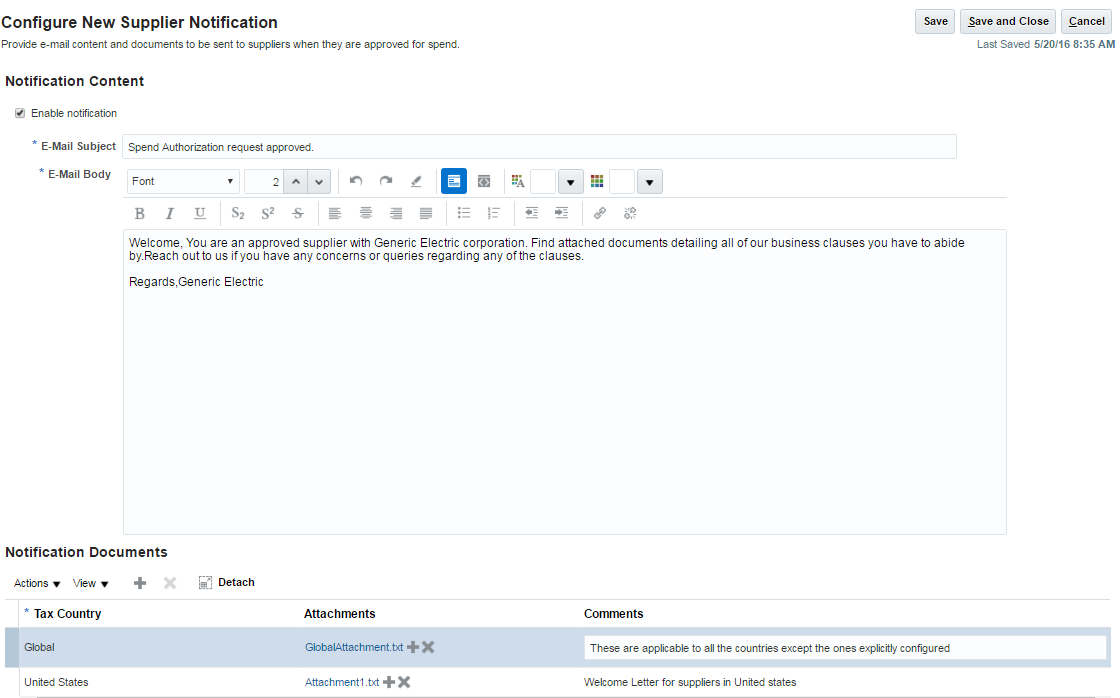The width and height of the screenshot is (1120, 698).
Task: Click the Detach button
Action: tap(226, 582)
